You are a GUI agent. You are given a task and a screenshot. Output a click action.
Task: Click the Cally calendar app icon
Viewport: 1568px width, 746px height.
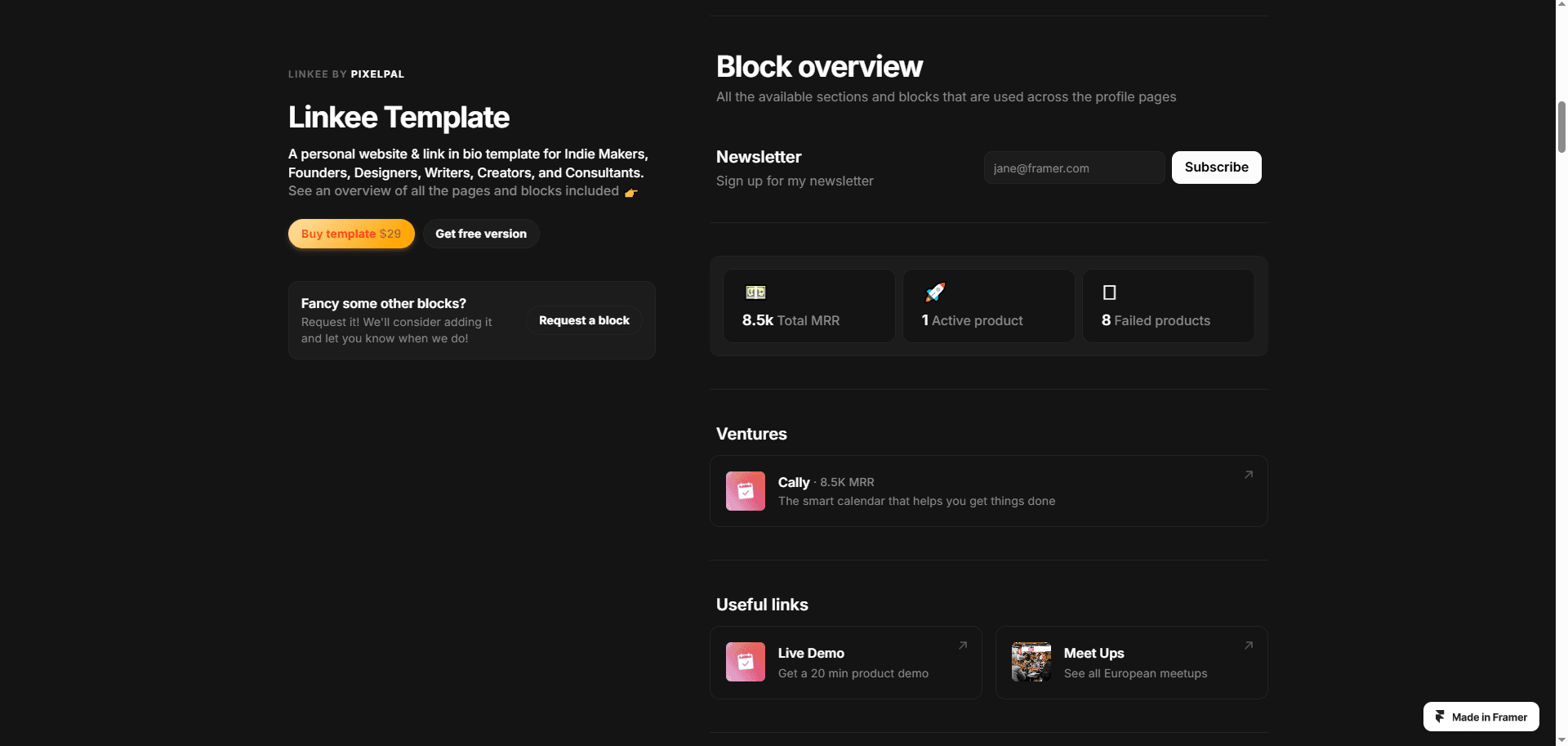click(x=746, y=491)
